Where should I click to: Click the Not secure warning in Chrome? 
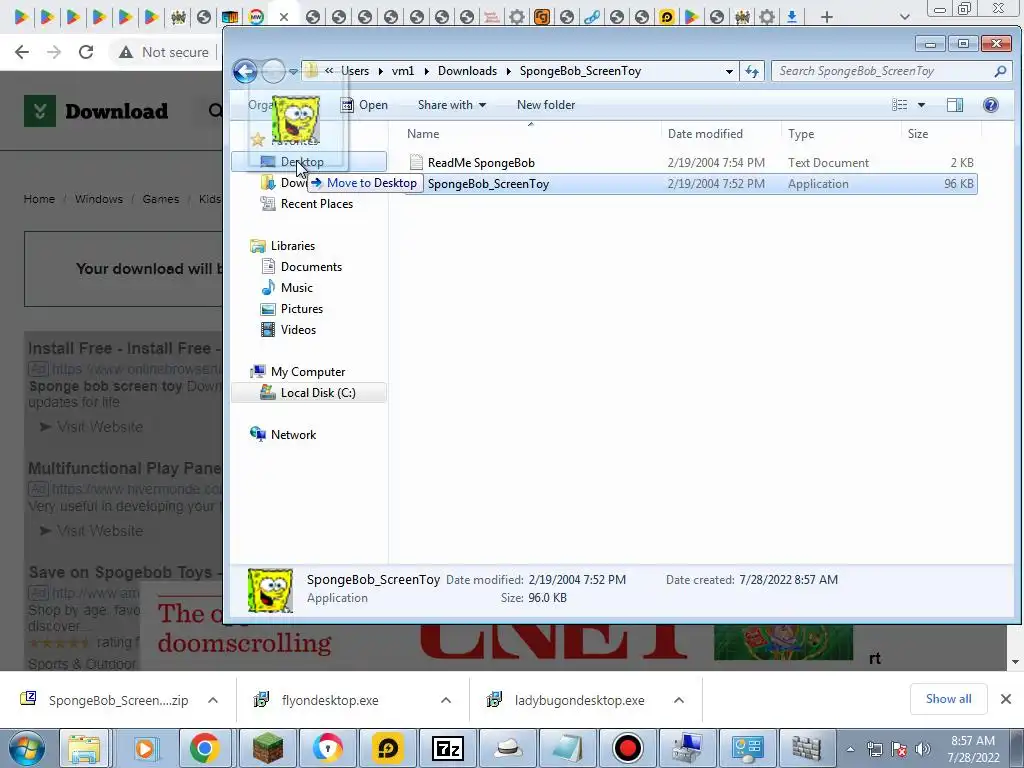click(x=164, y=52)
